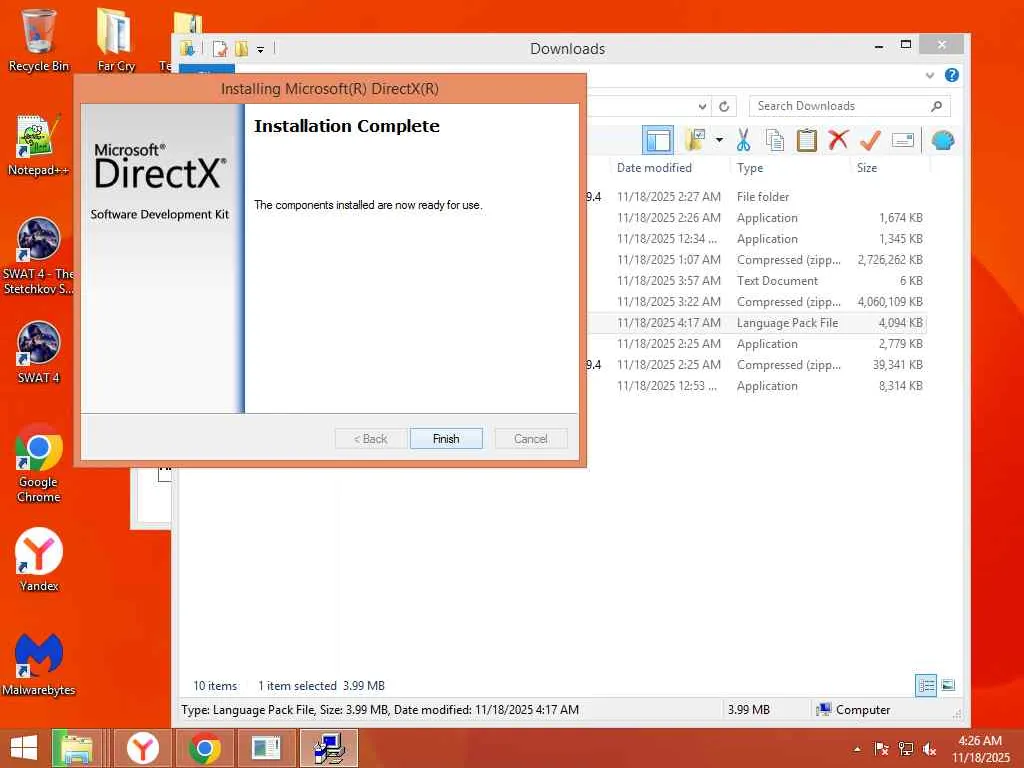Select the Far Cry folder on desktop
This screenshot has height=768, width=1024.
tap(116, 39)
